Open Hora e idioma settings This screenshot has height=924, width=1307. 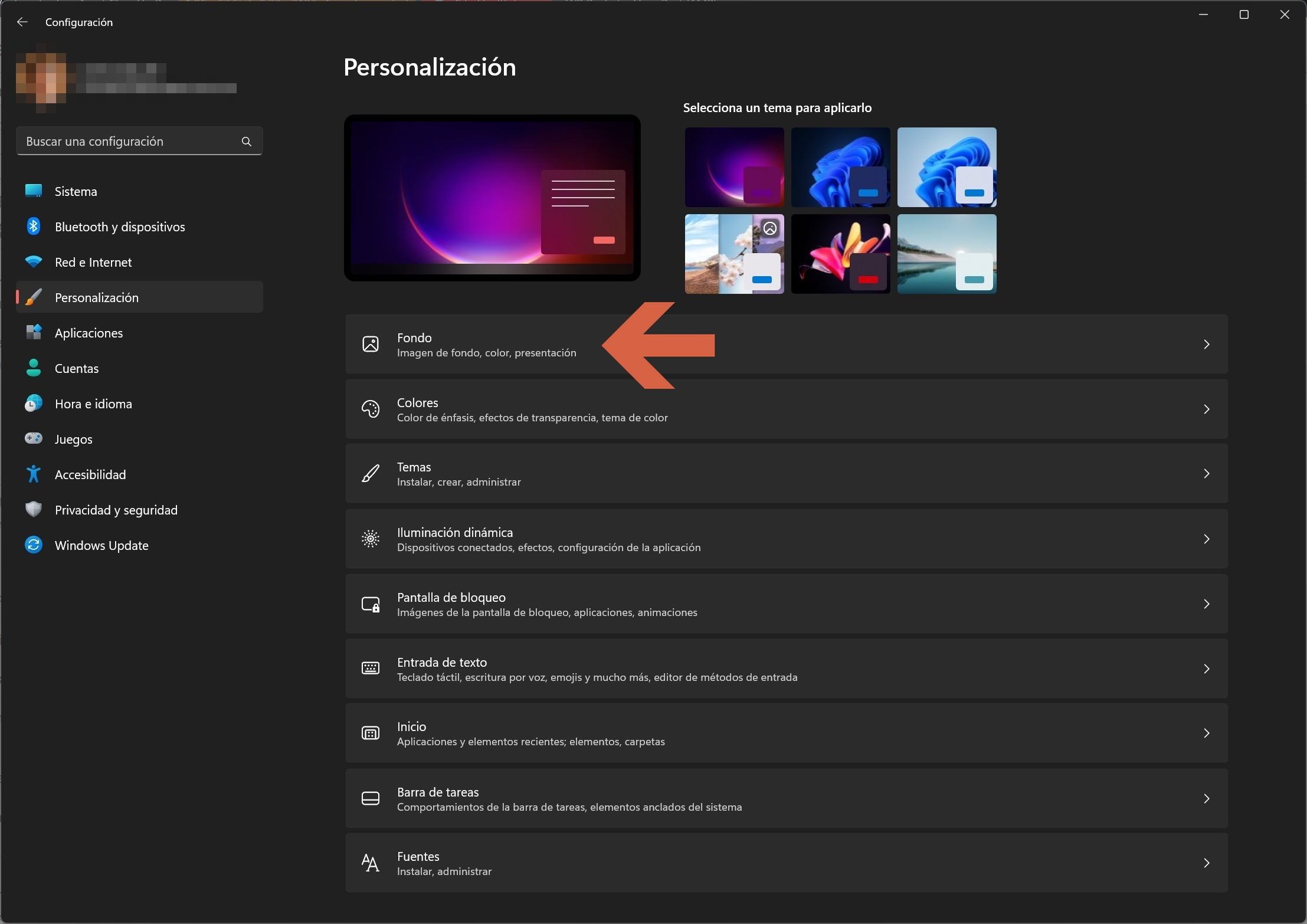139,404
